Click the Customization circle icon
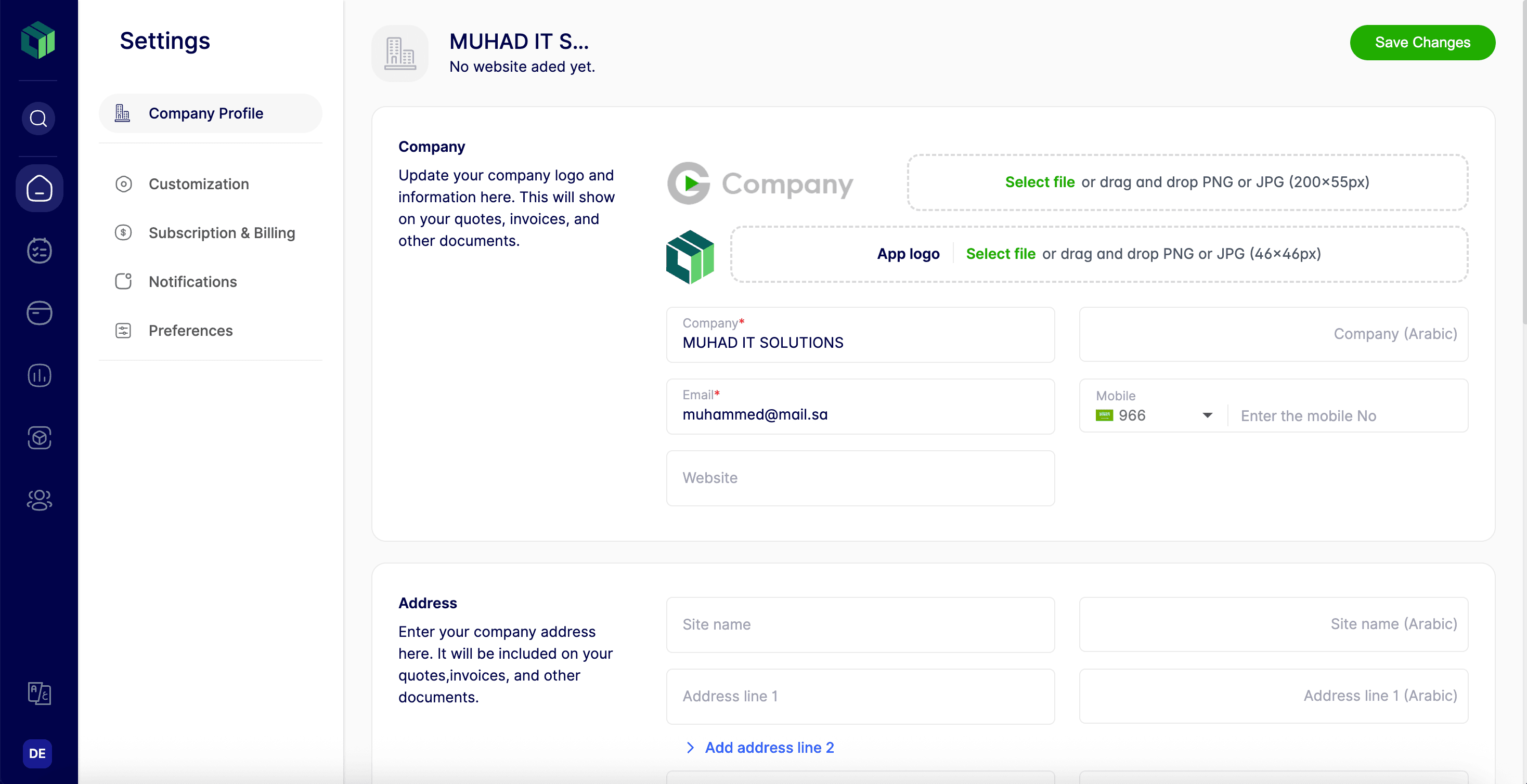This screenshot has width=1527, height=784. [x=123, y=184]
